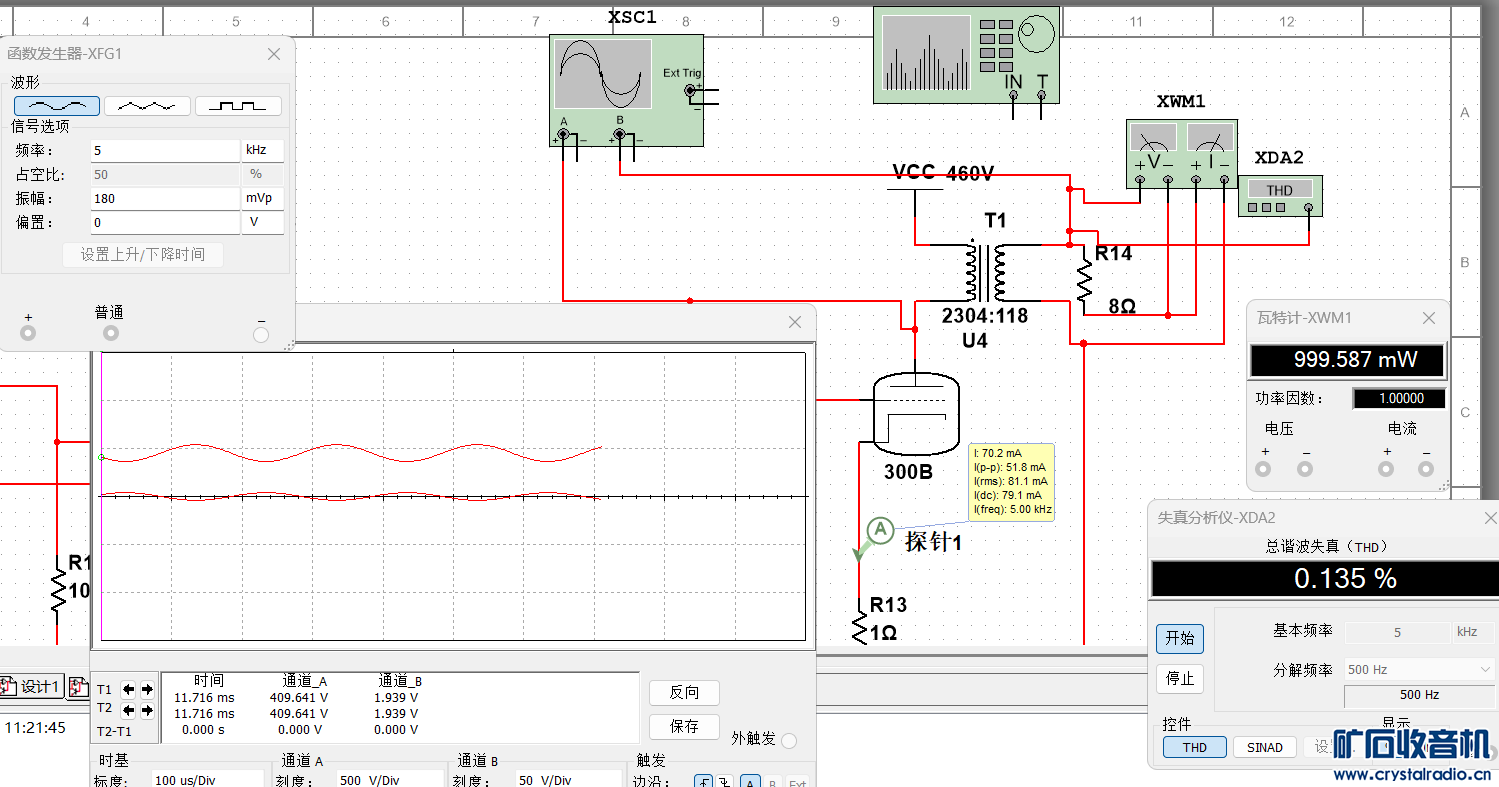Open the mVp amplitude unit dropdown
This screenshot has height=787, width=1499.
click(263, 199)
